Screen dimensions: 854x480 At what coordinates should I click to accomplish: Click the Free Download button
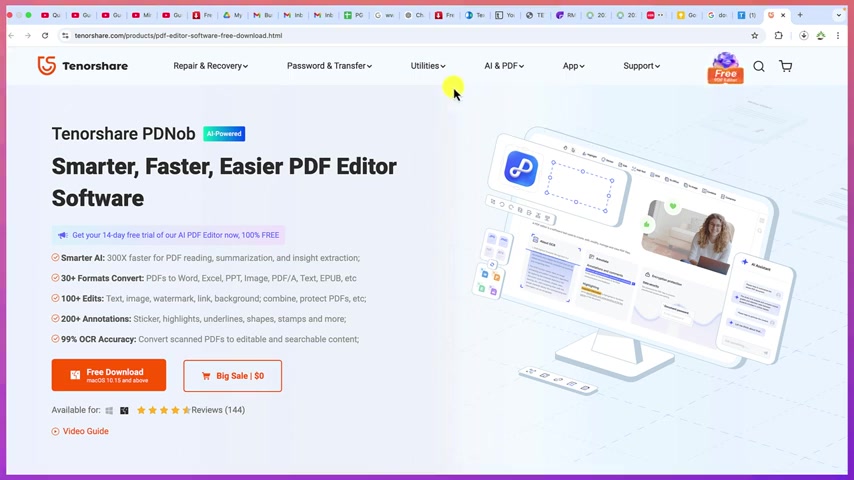109,375
